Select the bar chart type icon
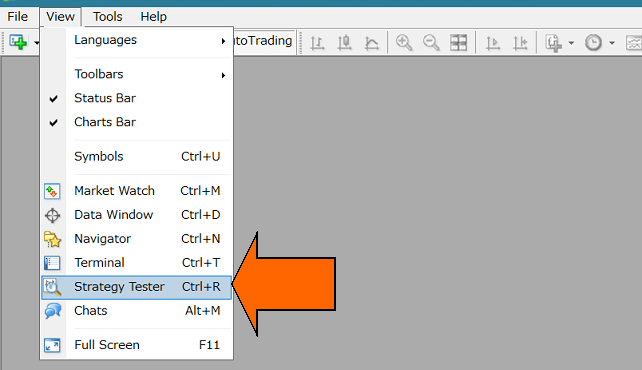Image resolution: width=642 pixels, height=370 pixels. tap(317, 43)
